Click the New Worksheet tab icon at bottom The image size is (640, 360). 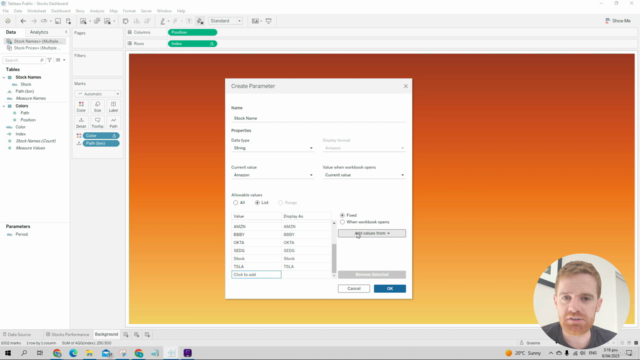[126, 334]
